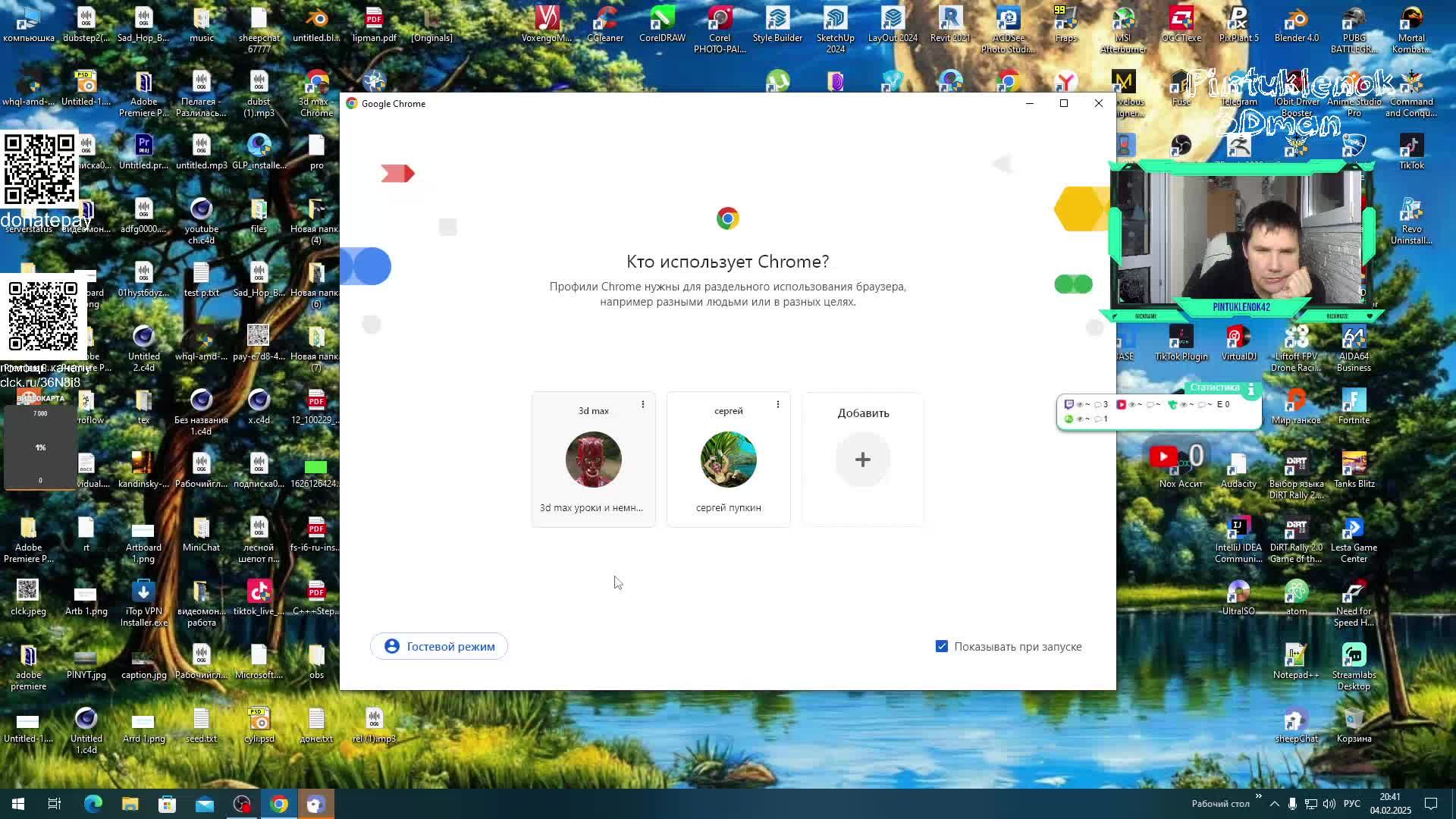Open Статистика overlay panel
This screenshot has height=819, width=1456.
[x=1216, y=388]
